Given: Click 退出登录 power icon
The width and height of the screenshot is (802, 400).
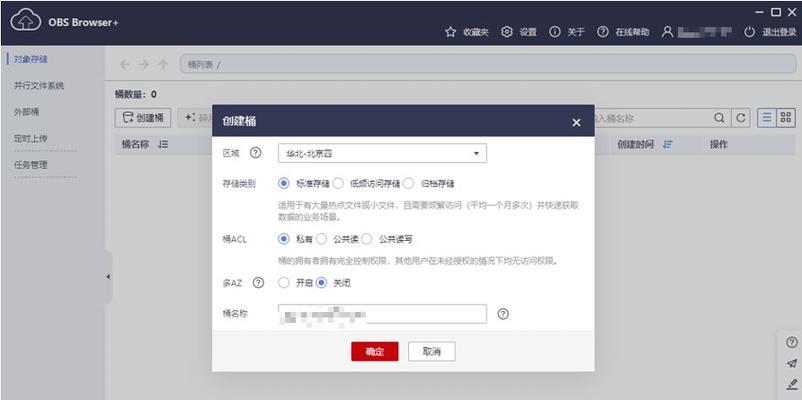Looking at the screenshot, I should pyautogui.click(x=749, y=32).
